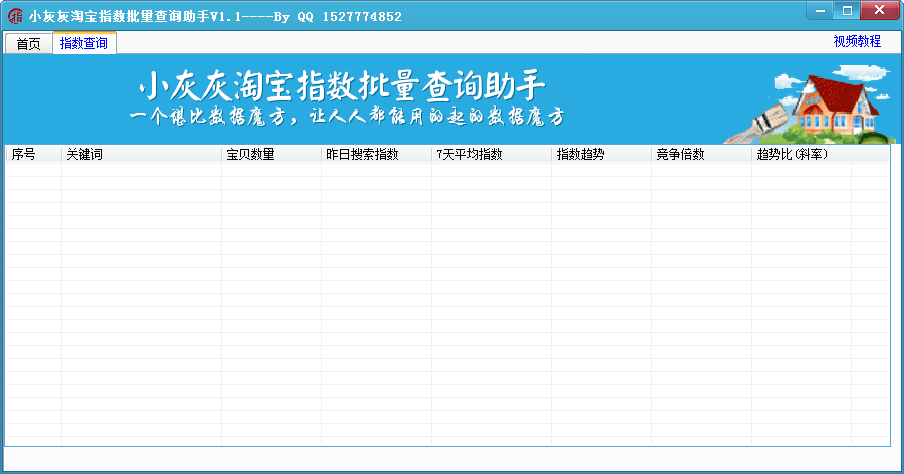Click the blank header area after 趋势比(斜率)

pyautogui.click(x=871, y=155)
